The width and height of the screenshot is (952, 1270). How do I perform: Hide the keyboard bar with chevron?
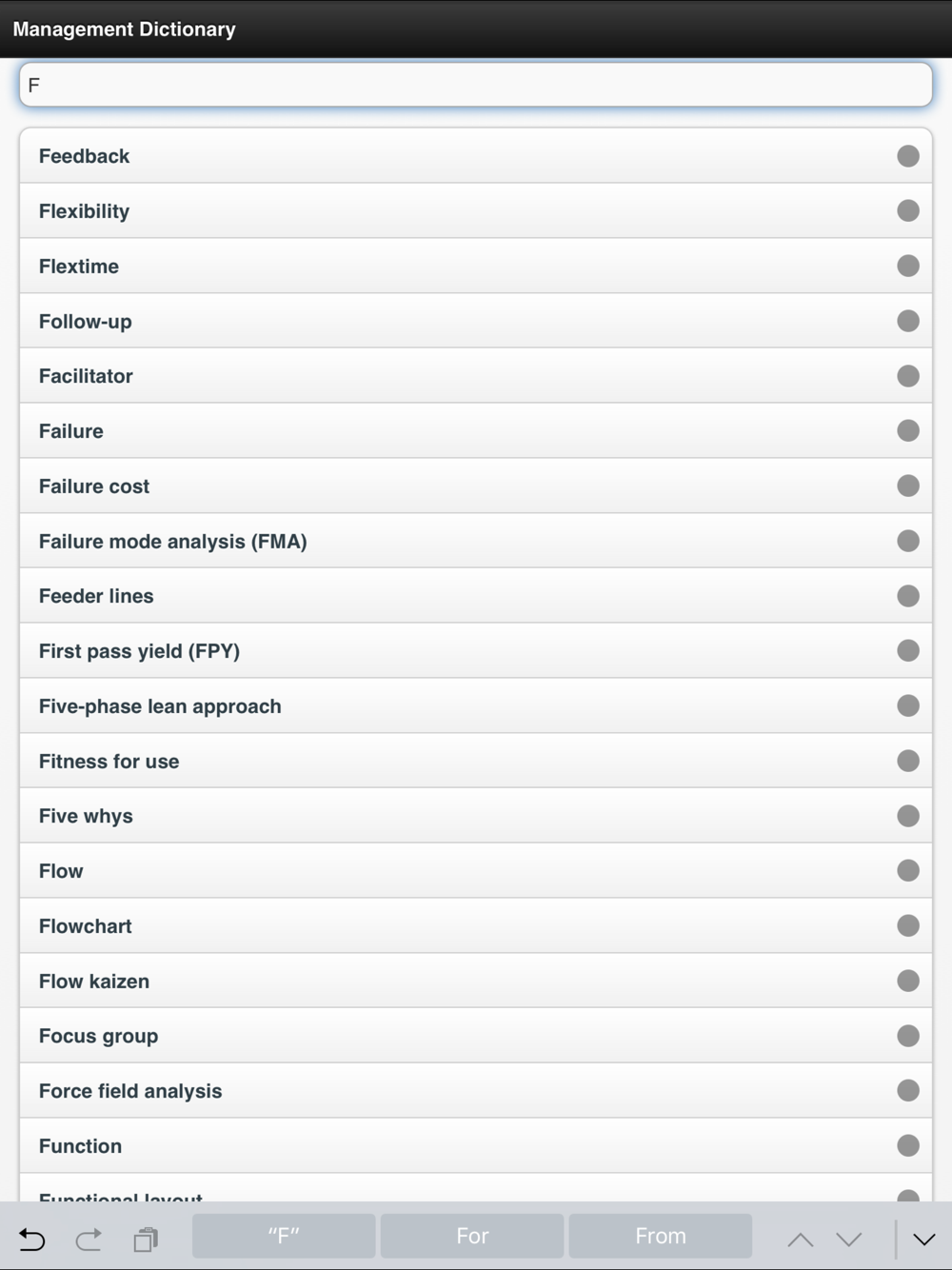pos(923,1239)
